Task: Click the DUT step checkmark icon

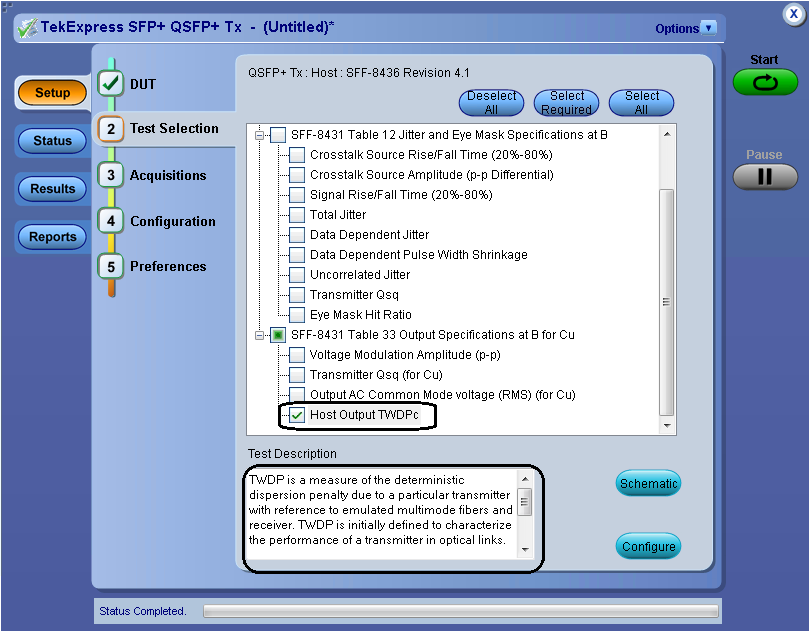Action: [x=112, y=85]
